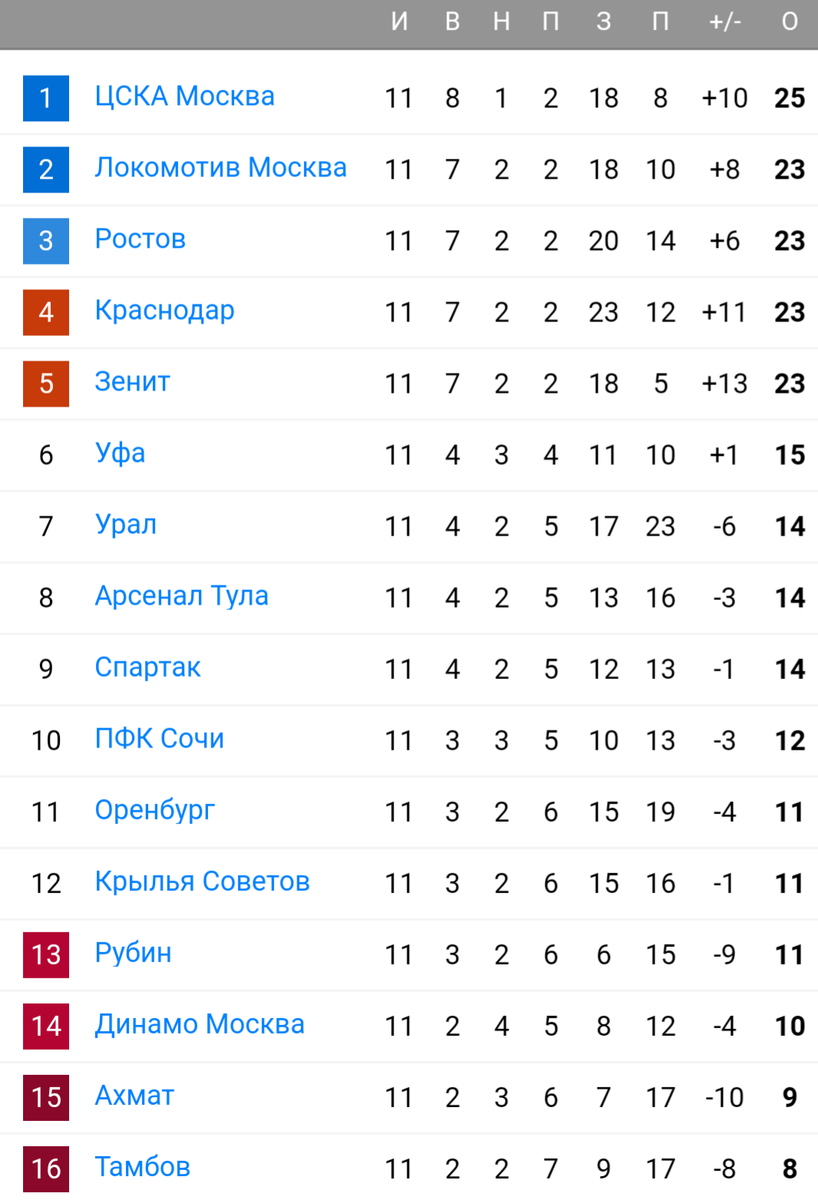Open the Уфа team page
This screenshot has width=818, height=1200.
pyautogui.click(x=119, y=454)
